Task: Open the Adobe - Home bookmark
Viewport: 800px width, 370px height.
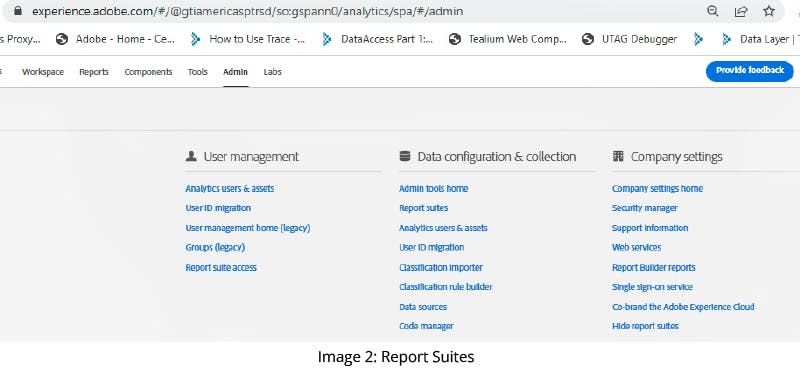Action: tap(115, 39)
